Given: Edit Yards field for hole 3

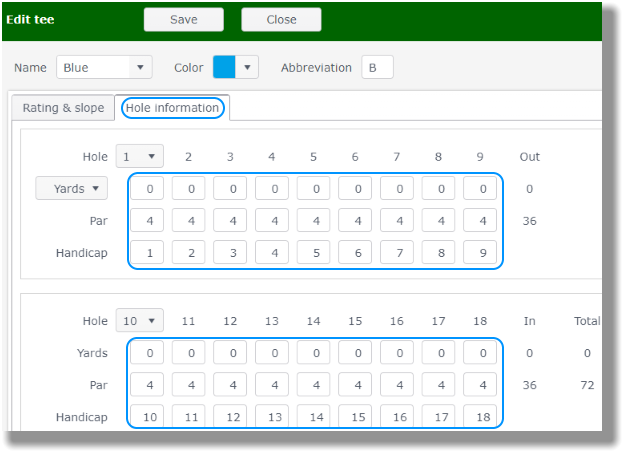Looking at the screenshot, I should click(230, 188).
